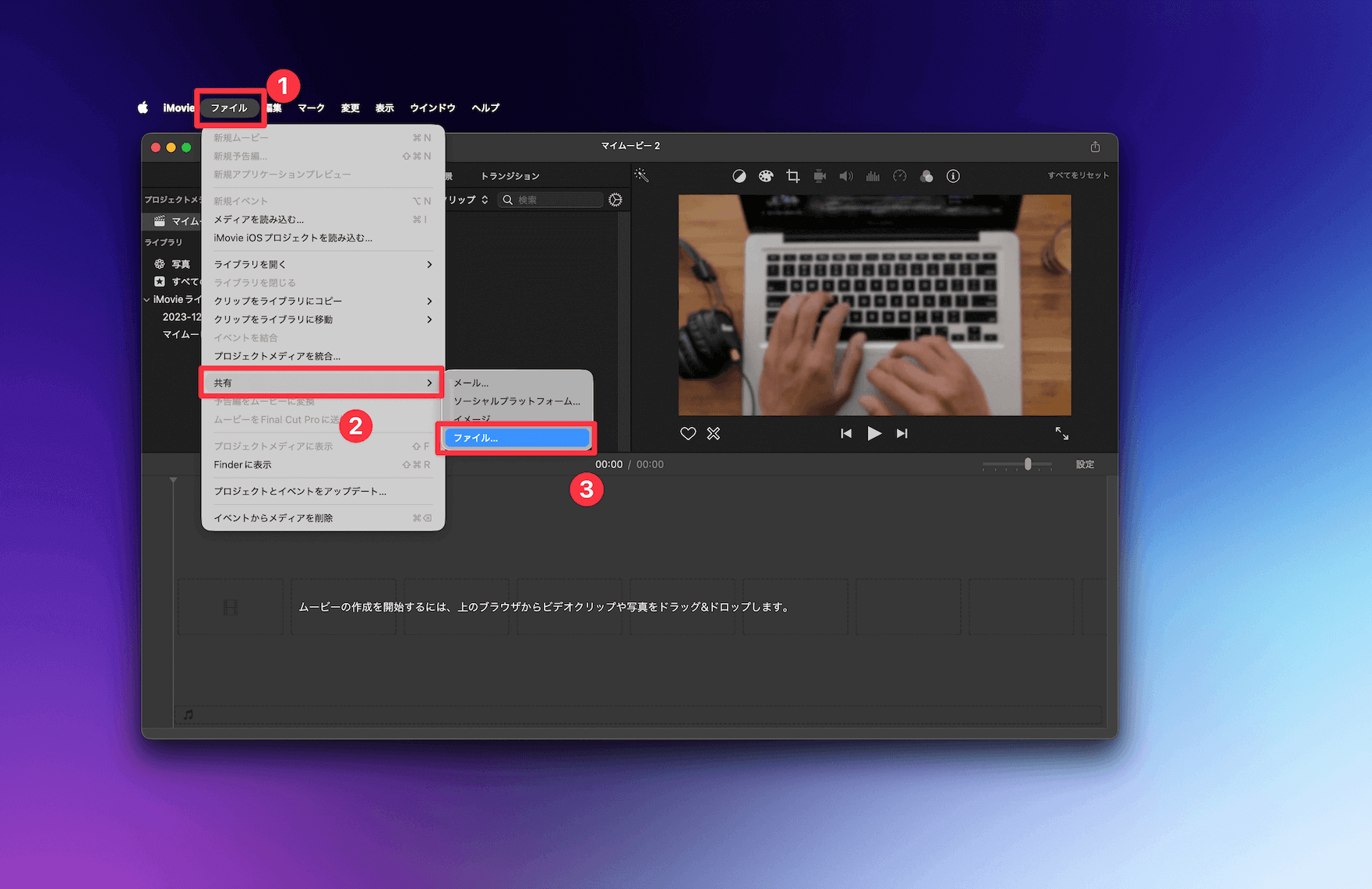Click the filmstrip placeholder in timeline
Image resolution: width=1372 pixels, height=889 pixels.
(x=231, y=607)
